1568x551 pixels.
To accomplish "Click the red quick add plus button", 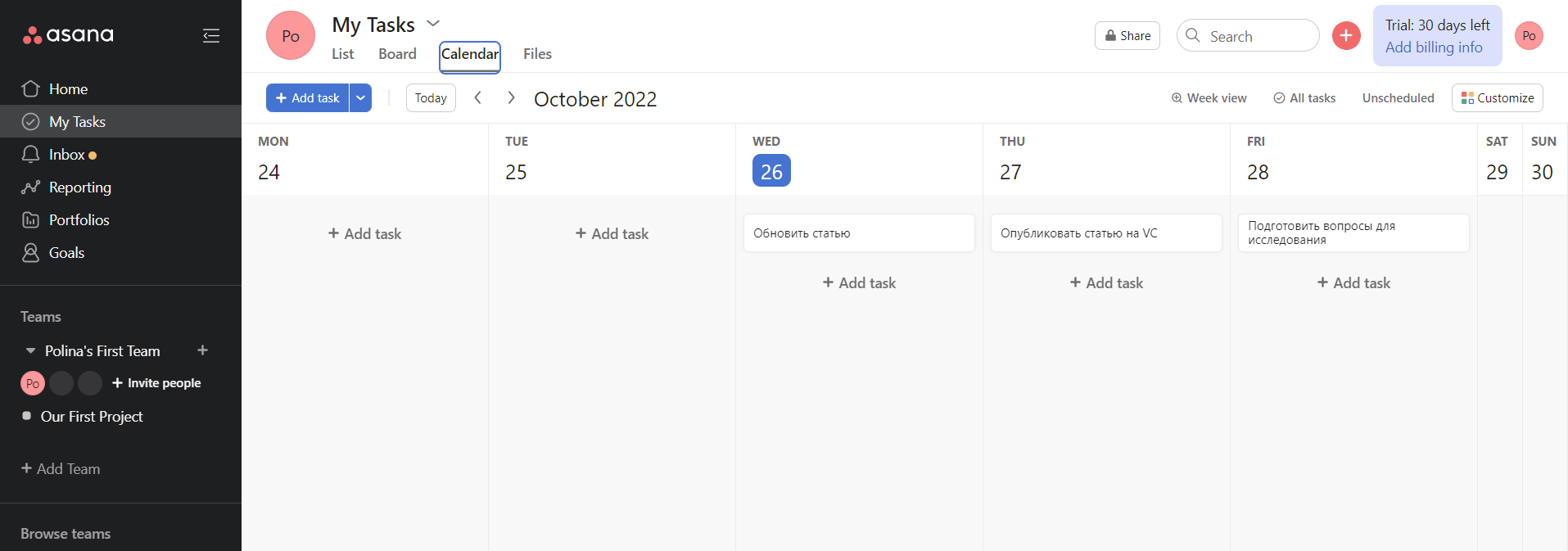I will pyautogui.click(x=1345, y=36).
